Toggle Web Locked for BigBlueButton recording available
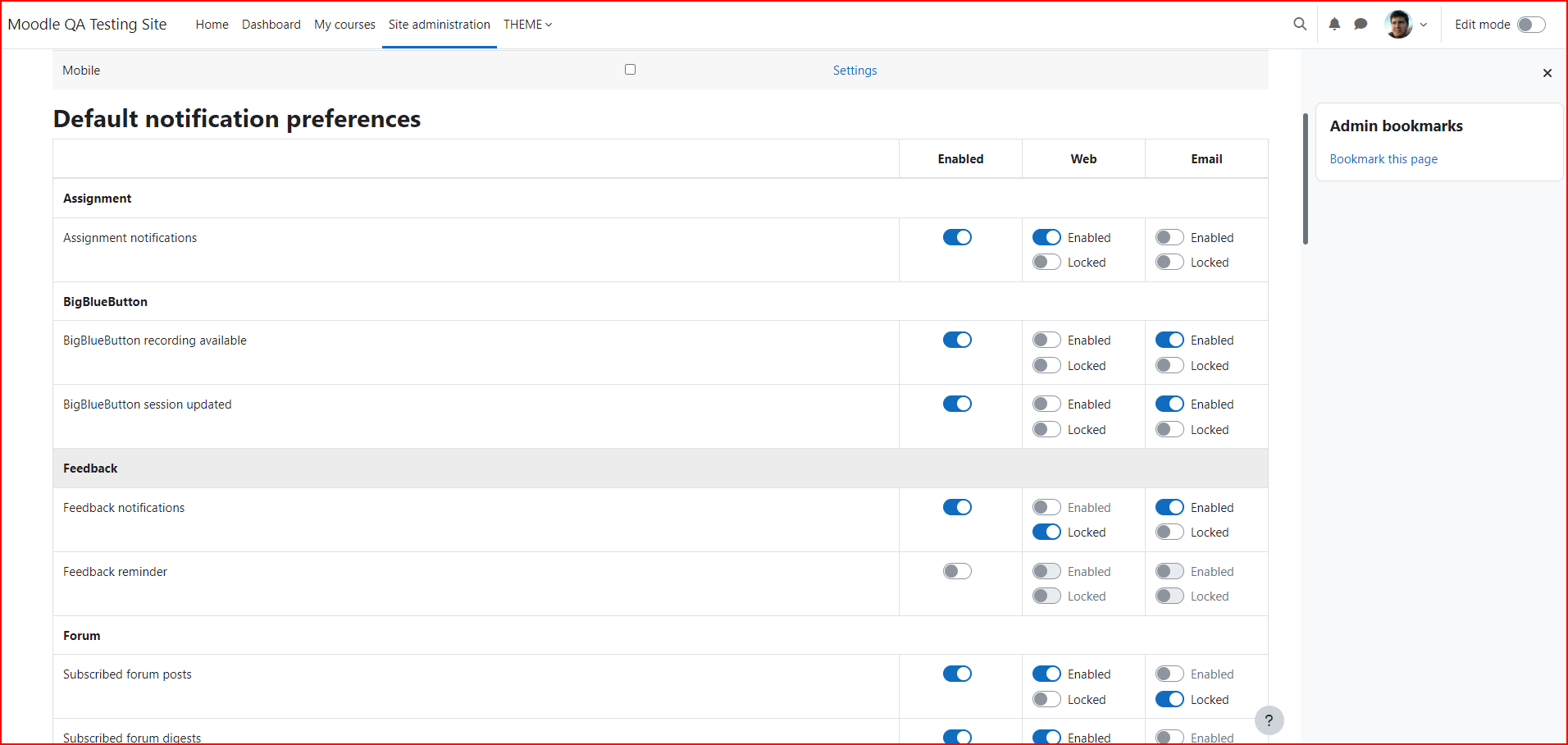This screenshot has height=745, width=1568. tap(1046, 365)
